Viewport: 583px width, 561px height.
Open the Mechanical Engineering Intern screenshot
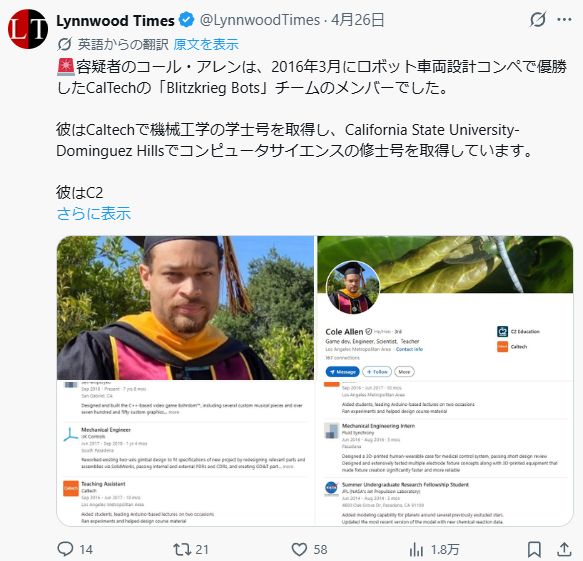445,453
